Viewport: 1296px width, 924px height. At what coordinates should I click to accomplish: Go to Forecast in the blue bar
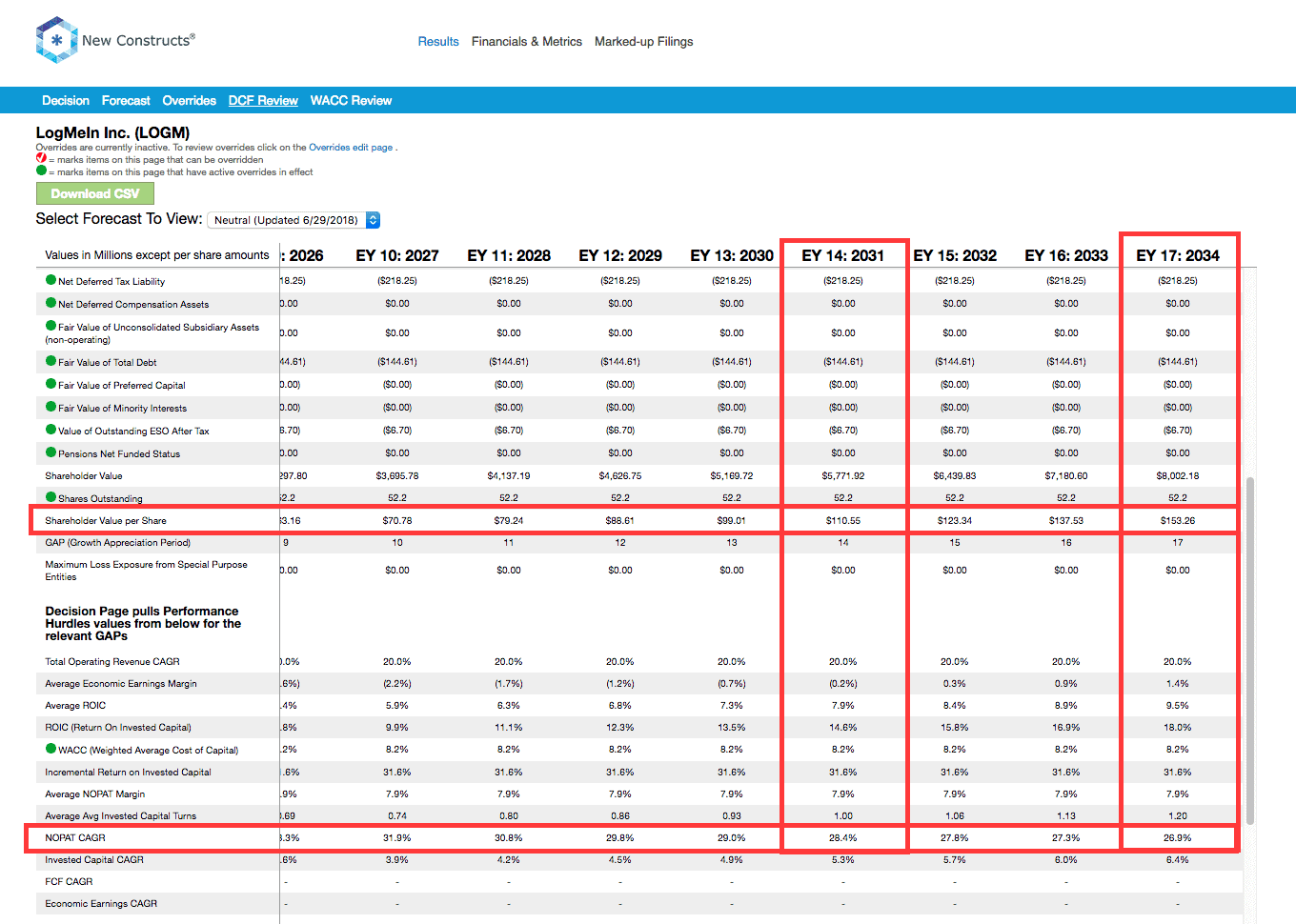126,100
